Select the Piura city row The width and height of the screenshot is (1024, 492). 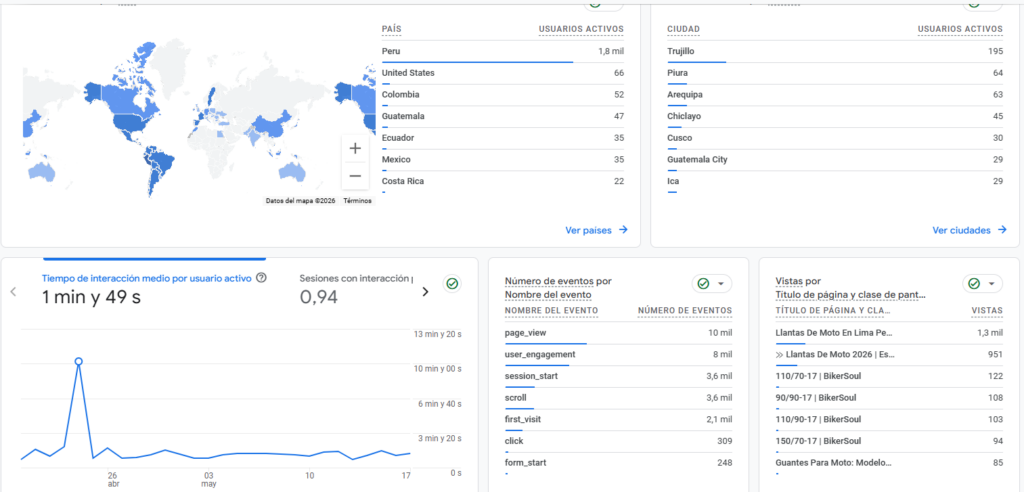(835, 73)
